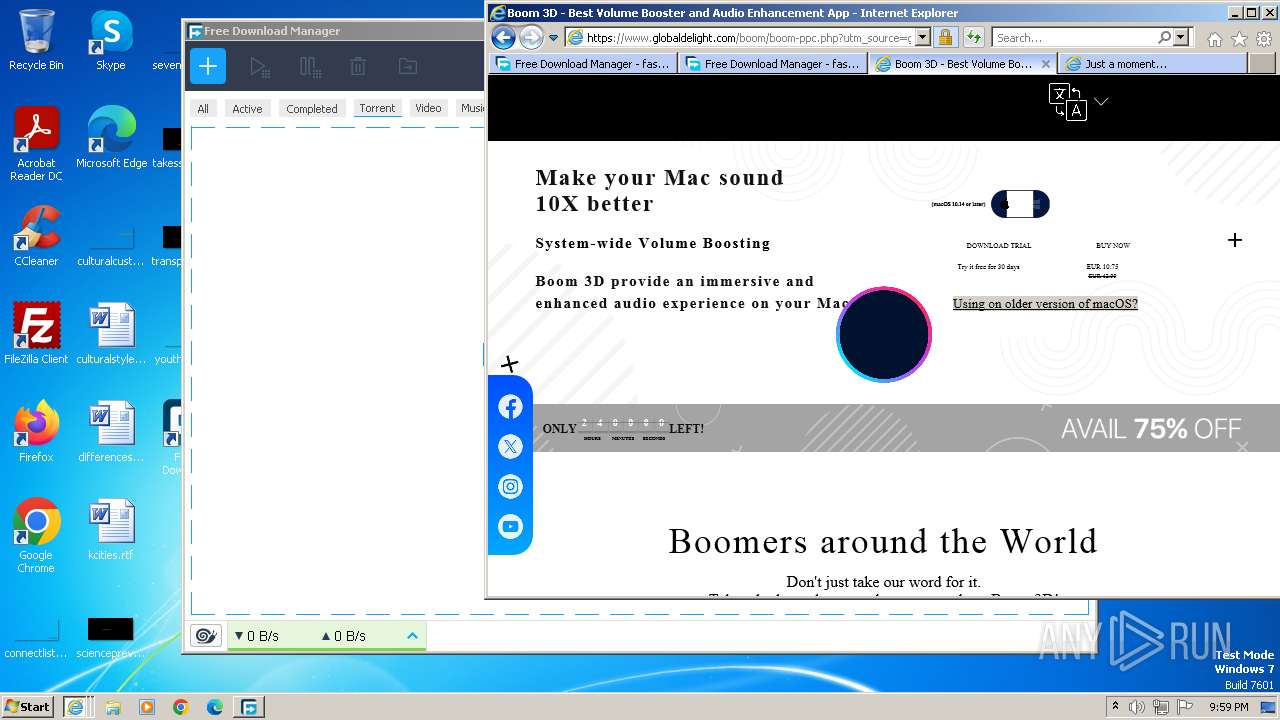Click the 9:59 PM taskbar clock
Screen dimensions: 1280x720
(x=1228, y=707)
